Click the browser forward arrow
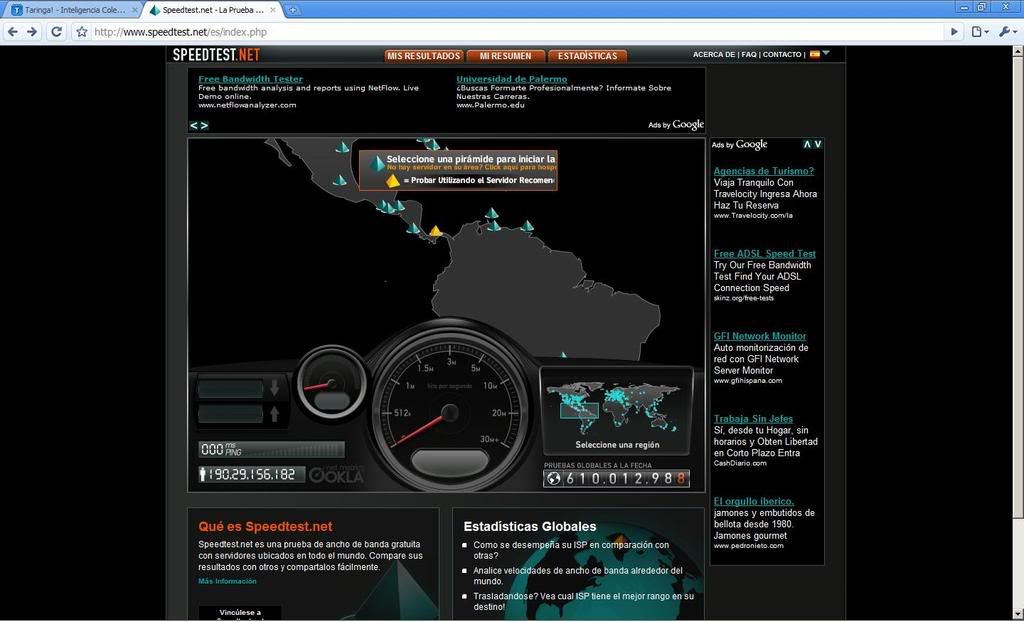Image resolution: width=1024 pixels, height=622 pixels. 32,31
